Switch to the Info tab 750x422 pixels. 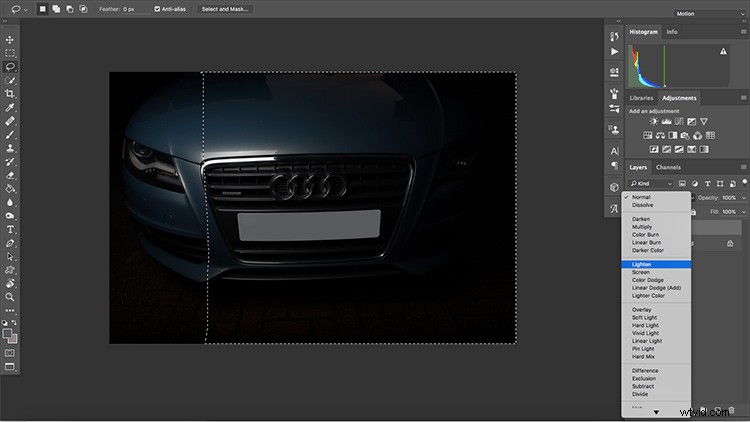point(672,32)
